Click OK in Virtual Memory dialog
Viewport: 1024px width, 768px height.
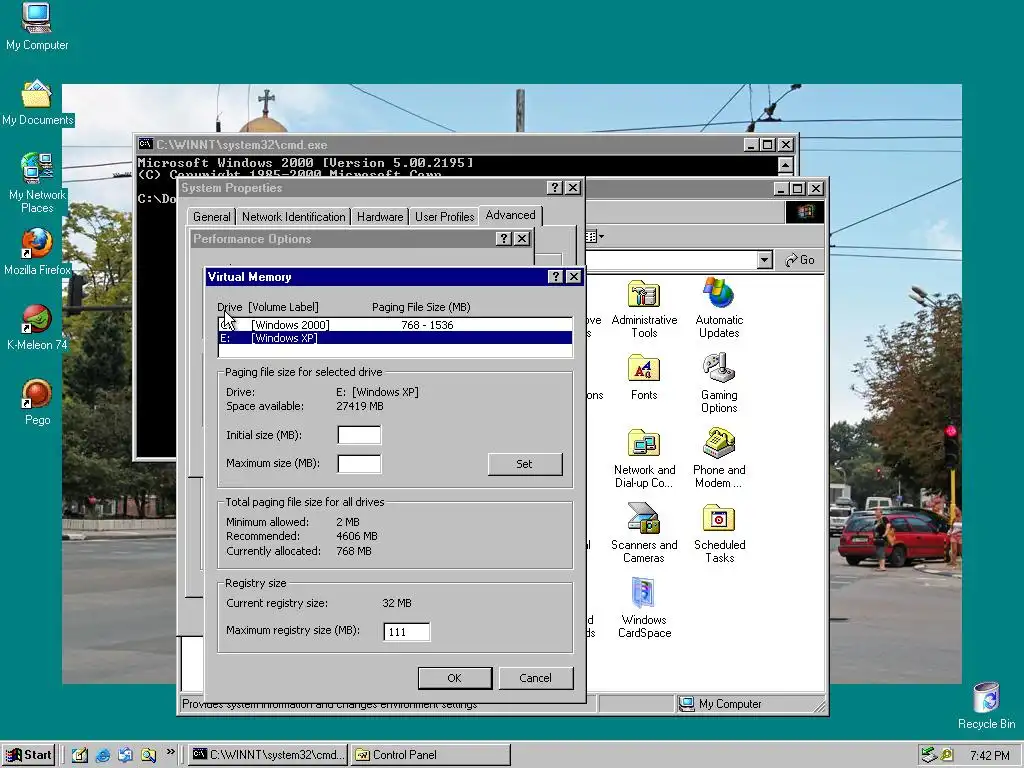455,678
